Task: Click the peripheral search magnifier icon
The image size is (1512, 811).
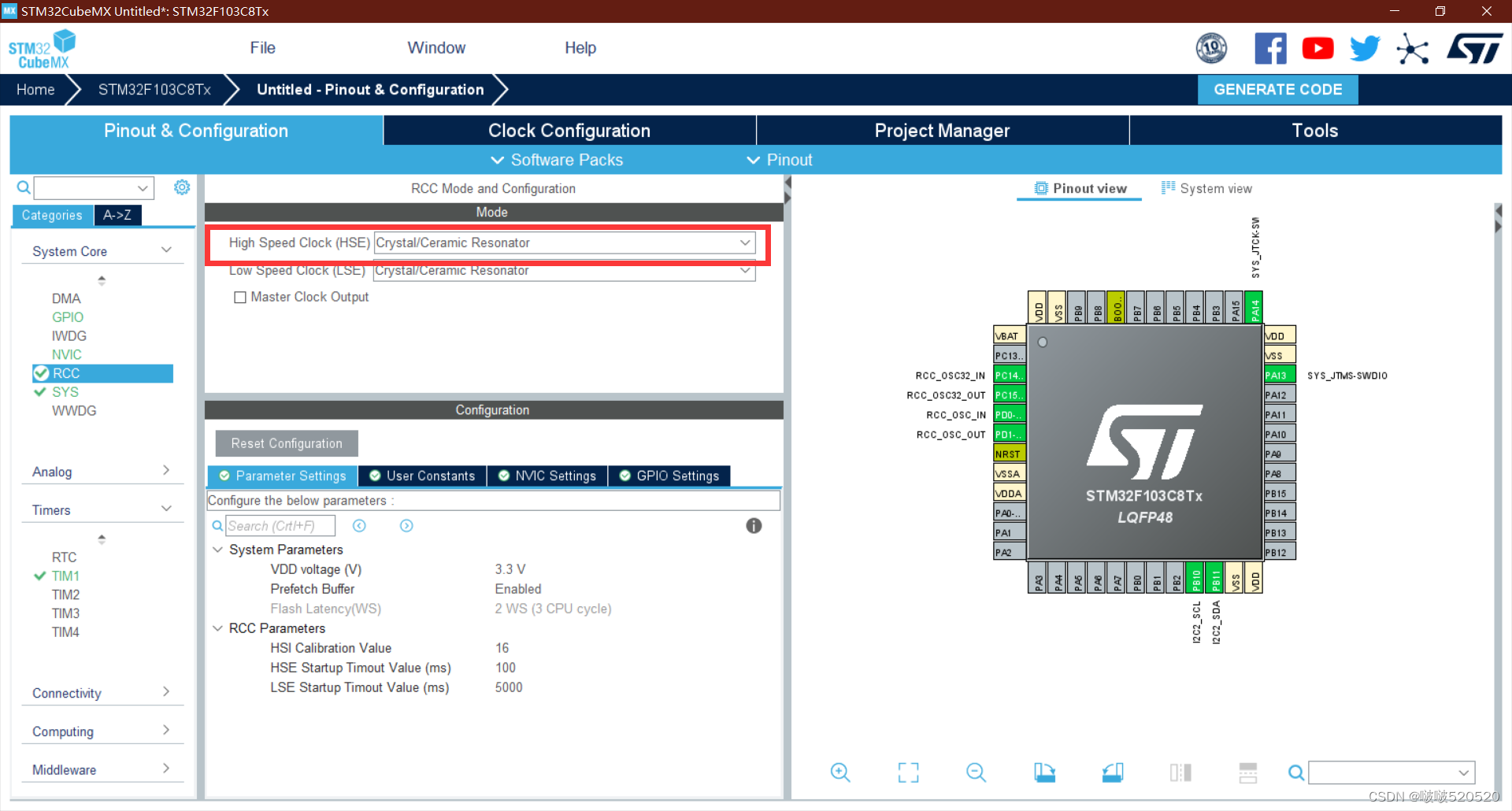Action: 24,187
